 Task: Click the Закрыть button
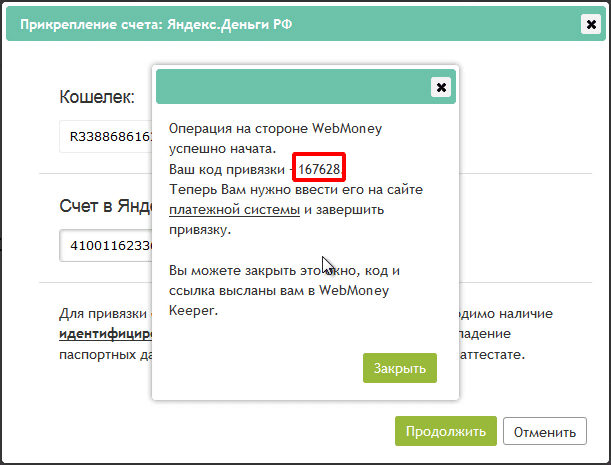[400, 368]
